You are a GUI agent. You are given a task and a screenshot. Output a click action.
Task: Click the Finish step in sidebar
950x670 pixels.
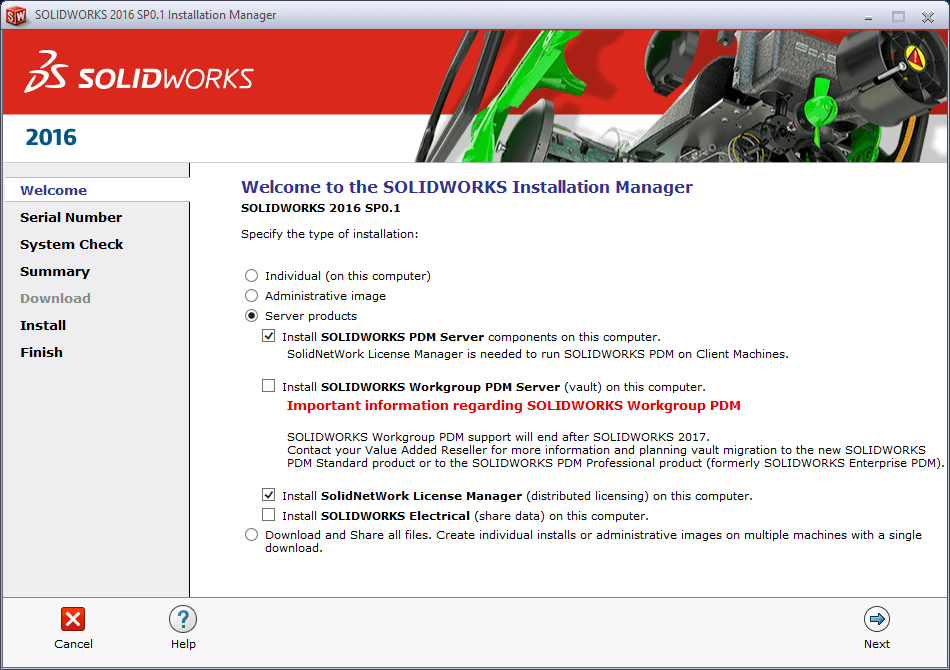[x=41, y=352]
